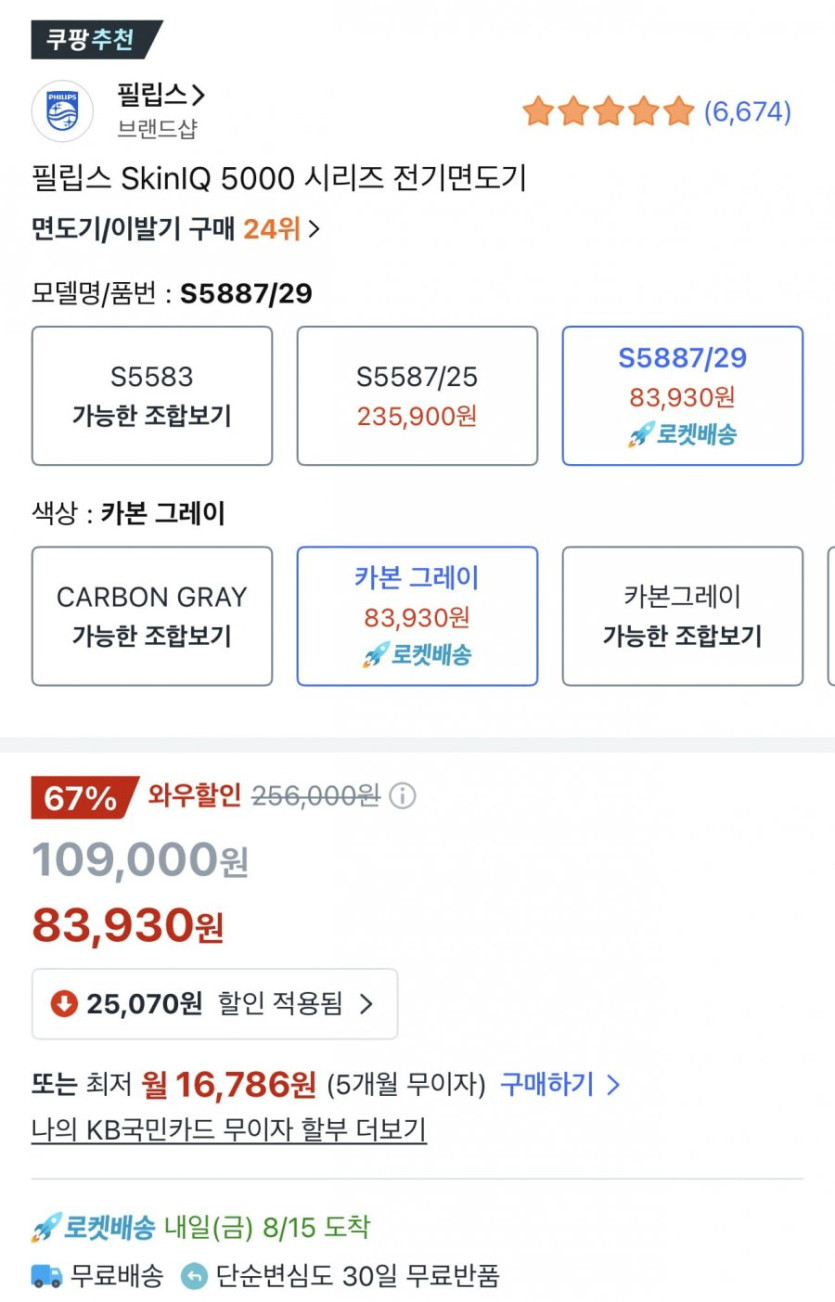Select model option S5583
Image resolution: width=835 pixels, height=1302 pixels.
[152, 396]
